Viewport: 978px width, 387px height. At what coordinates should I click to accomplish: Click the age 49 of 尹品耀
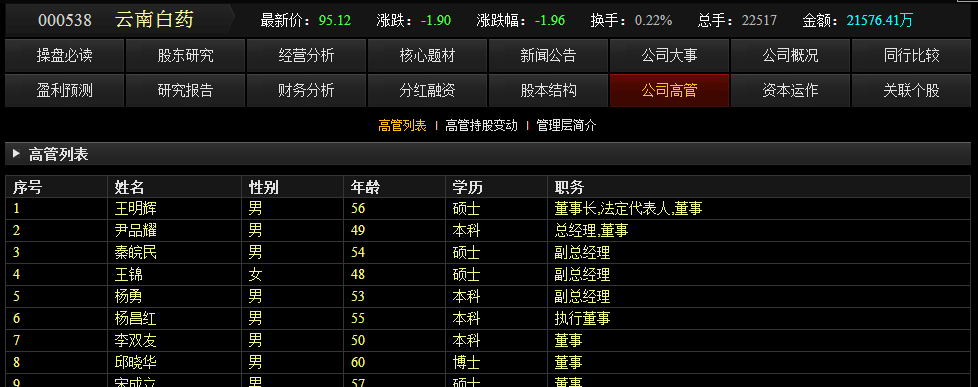tap(358, 230)
